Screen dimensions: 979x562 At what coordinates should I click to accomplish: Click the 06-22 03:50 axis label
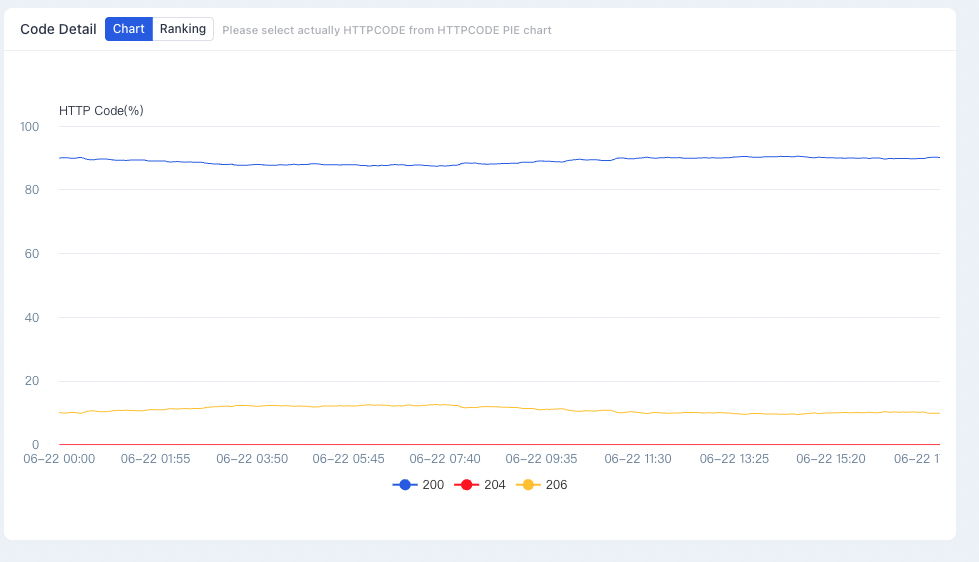click(x=252, y=459)
